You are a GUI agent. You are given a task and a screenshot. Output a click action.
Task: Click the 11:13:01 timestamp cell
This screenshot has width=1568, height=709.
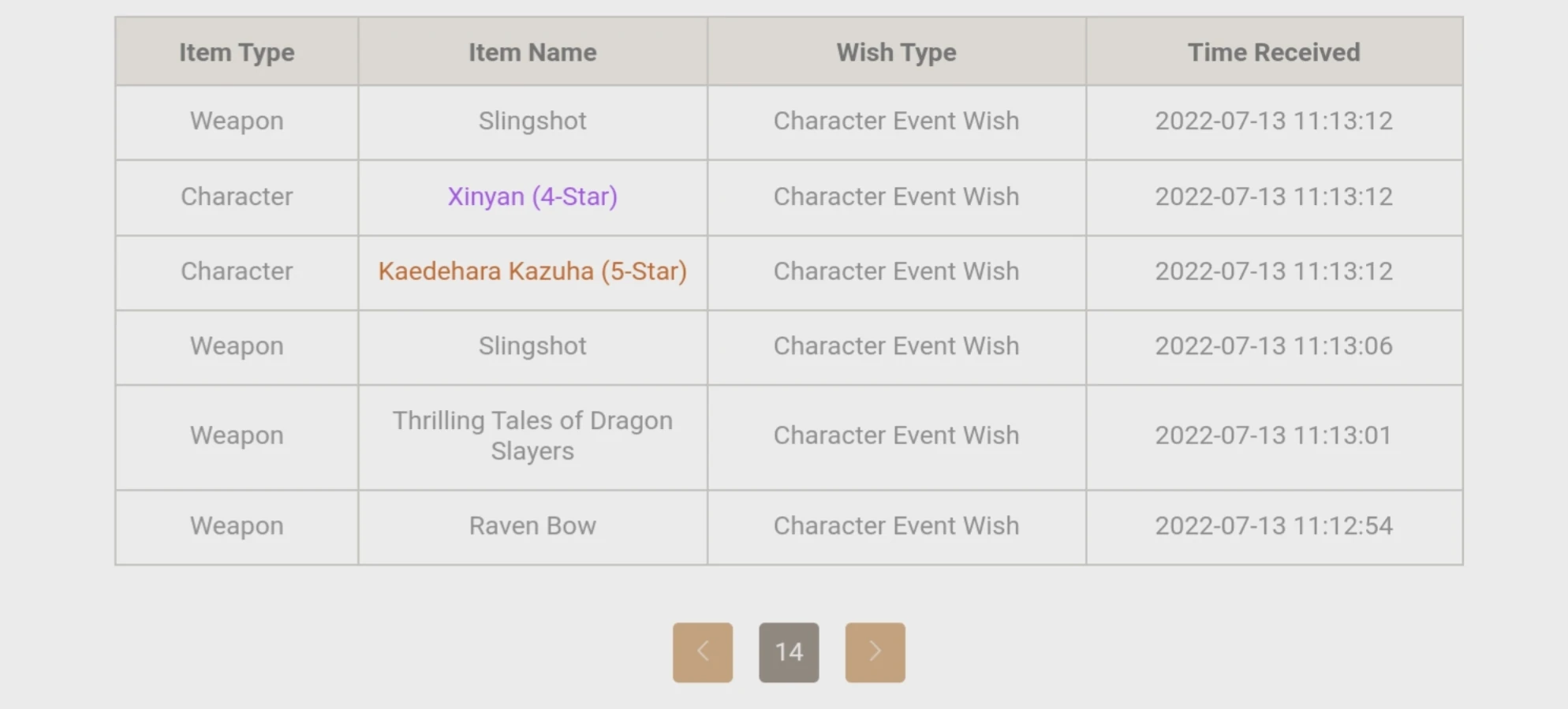point(1274,435)
